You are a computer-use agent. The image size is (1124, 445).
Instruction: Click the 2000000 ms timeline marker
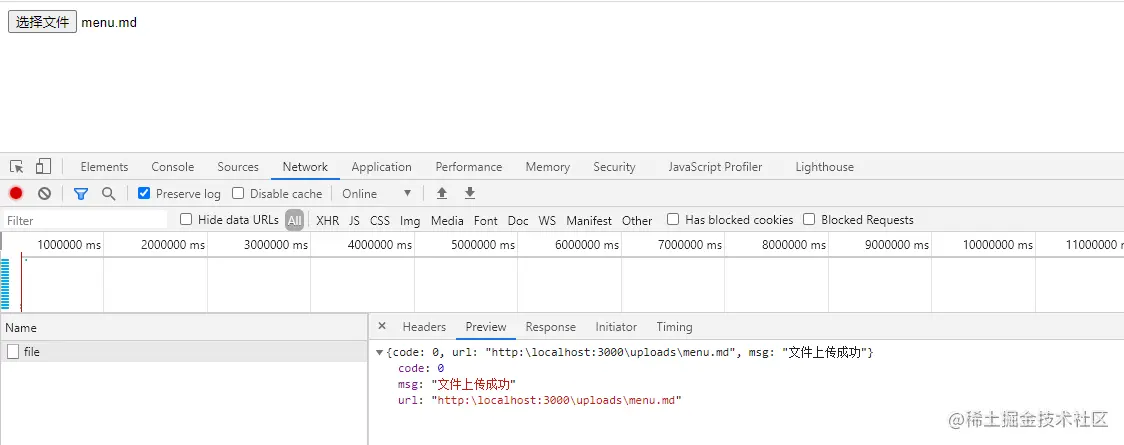click(x=173, y=245)
